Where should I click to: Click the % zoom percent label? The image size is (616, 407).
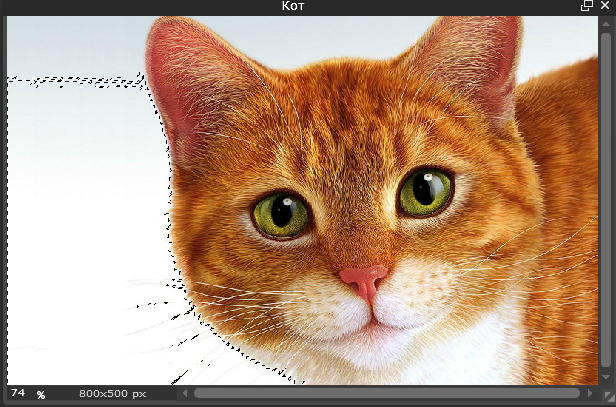(41, 394)
